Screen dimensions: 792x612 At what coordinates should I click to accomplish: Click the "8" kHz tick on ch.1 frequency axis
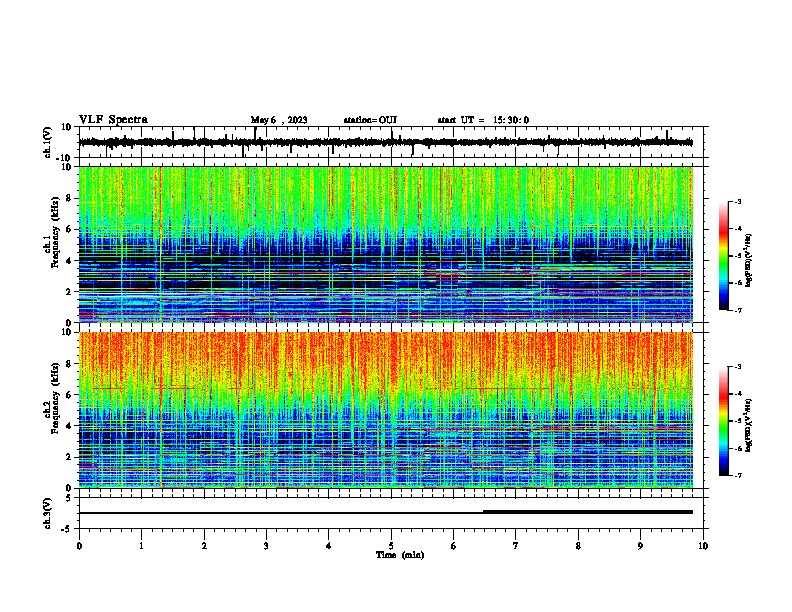[x=69, y=198]
